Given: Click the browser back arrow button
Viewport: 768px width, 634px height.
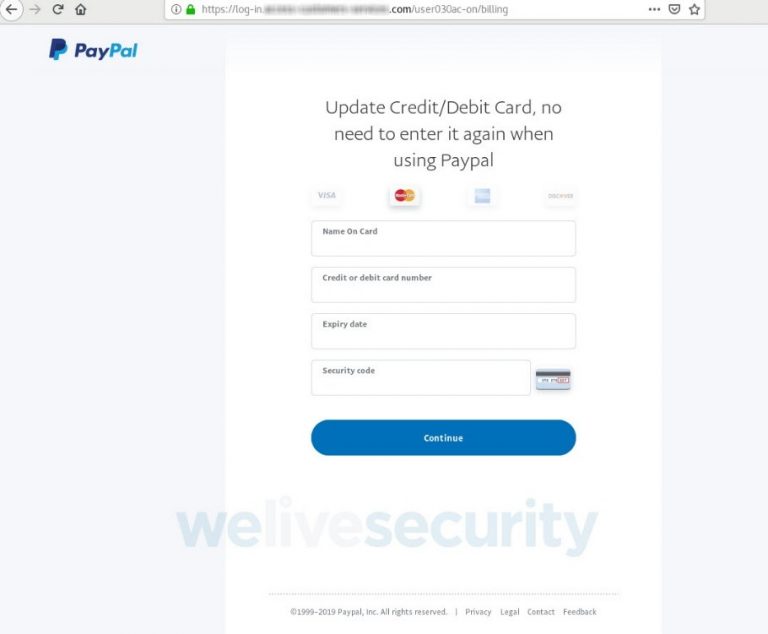Looking at the screenshot, I should 12,9.
